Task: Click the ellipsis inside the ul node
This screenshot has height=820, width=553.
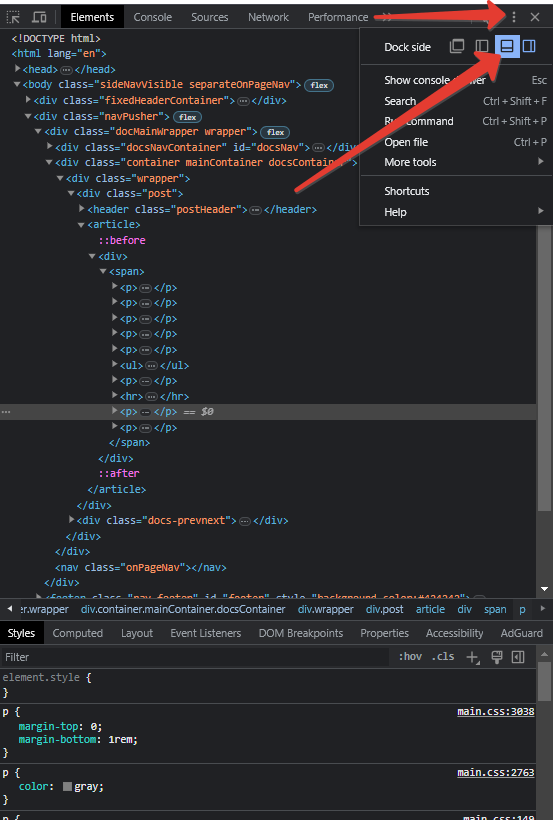Action: pos(151,366)
